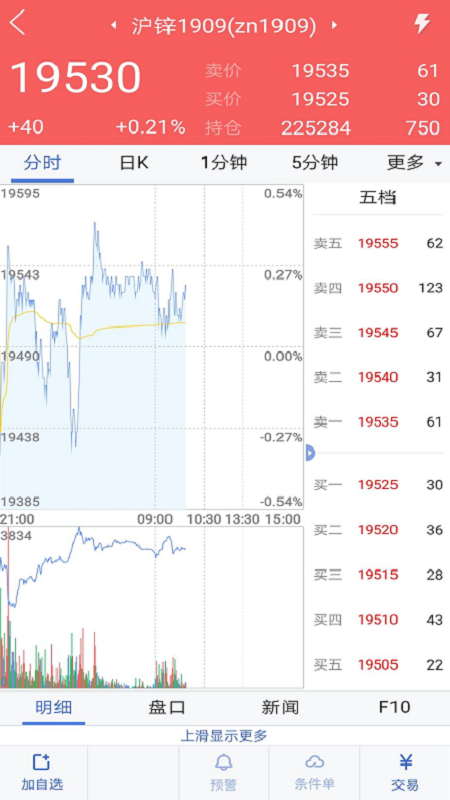Open the 新闻 tab
This screenshot has width=450, height=800.
[x=280, y=707]
